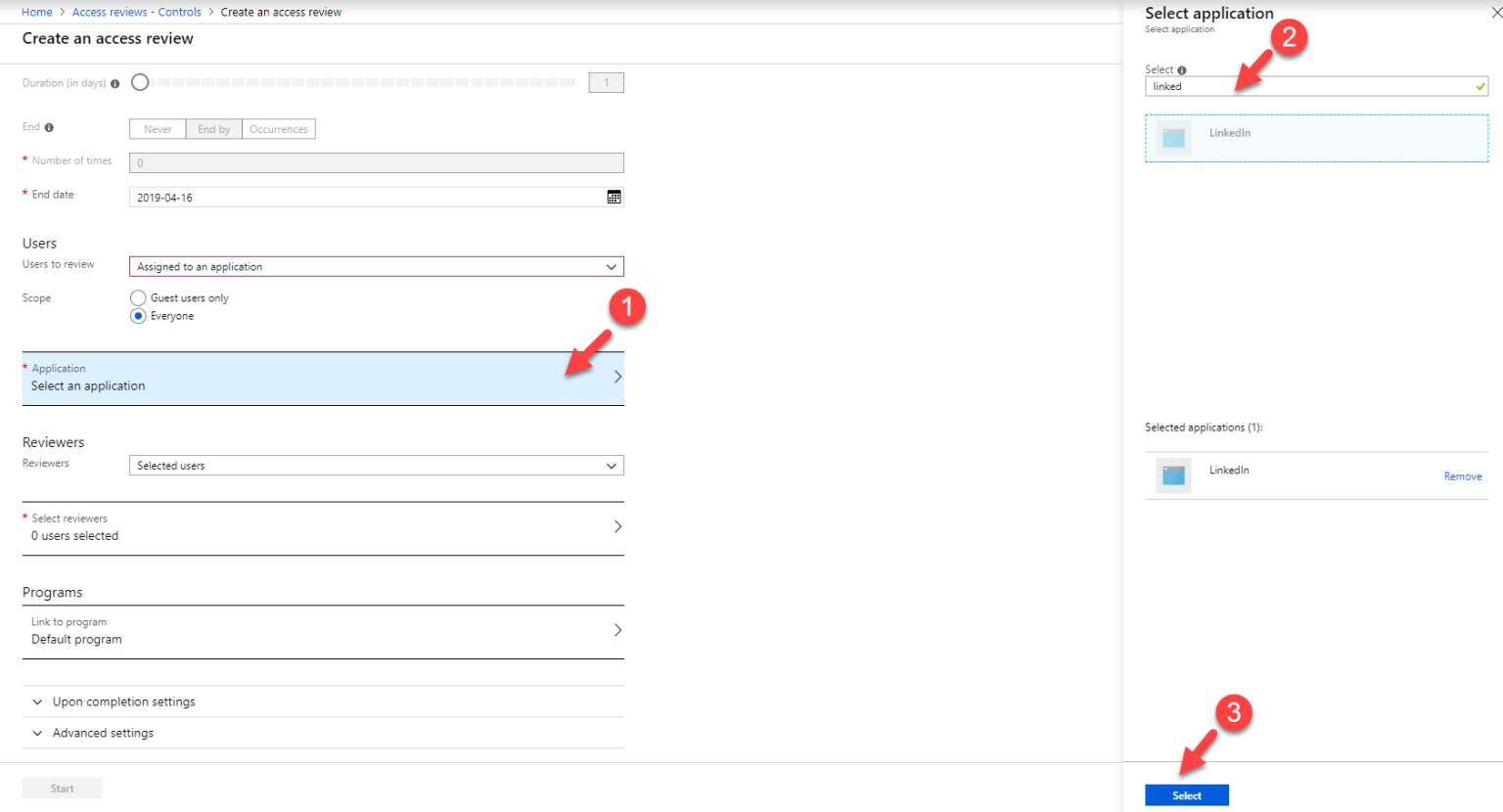The height and width of the screenshot is (812, 1503).
Task: Switch End setting to Occurrences
Action: [x=278, y=128]
